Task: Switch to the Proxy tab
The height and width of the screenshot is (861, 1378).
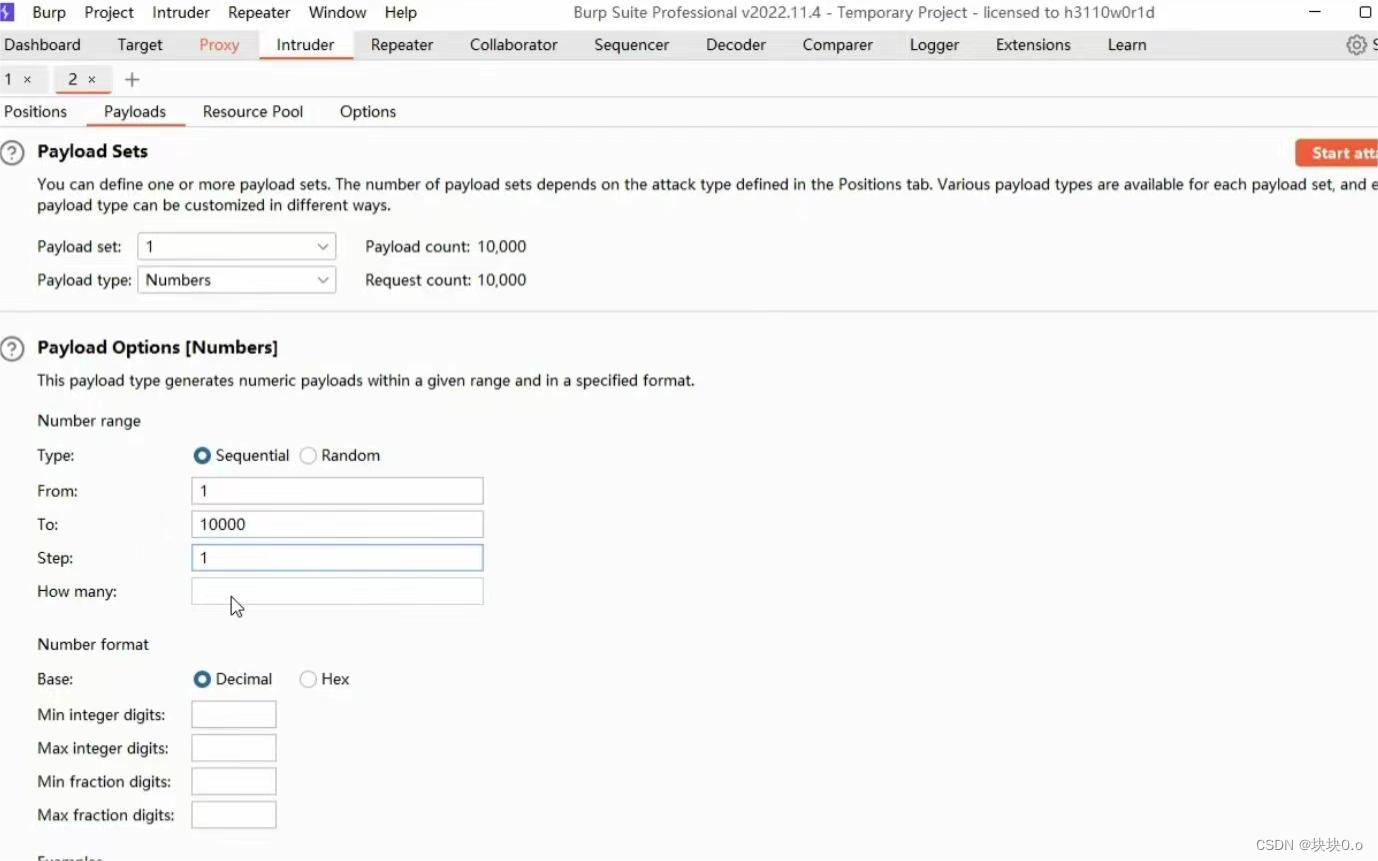Action: (x=219, y=45)
